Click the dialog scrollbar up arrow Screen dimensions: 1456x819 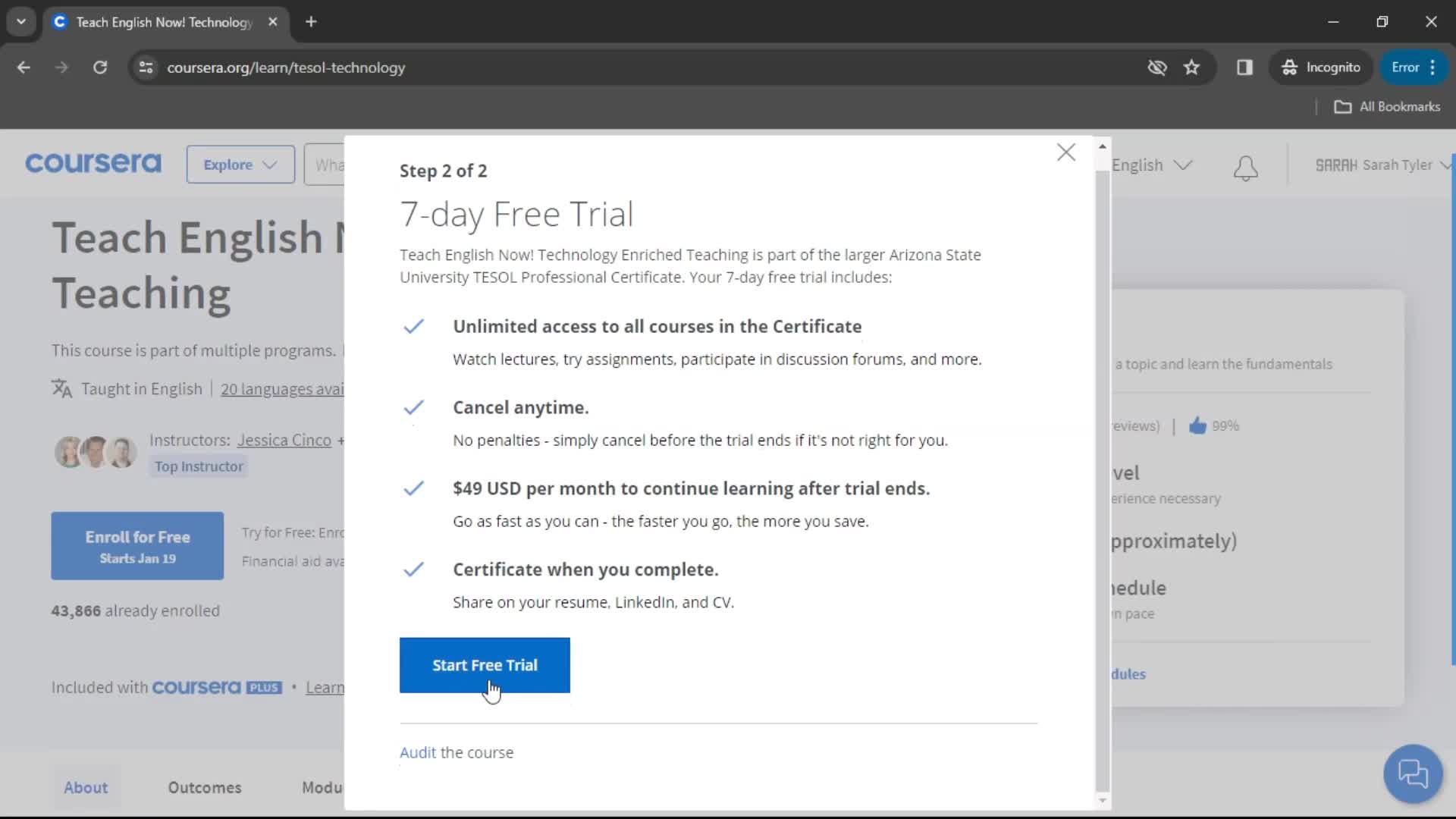pos(1103,146)
